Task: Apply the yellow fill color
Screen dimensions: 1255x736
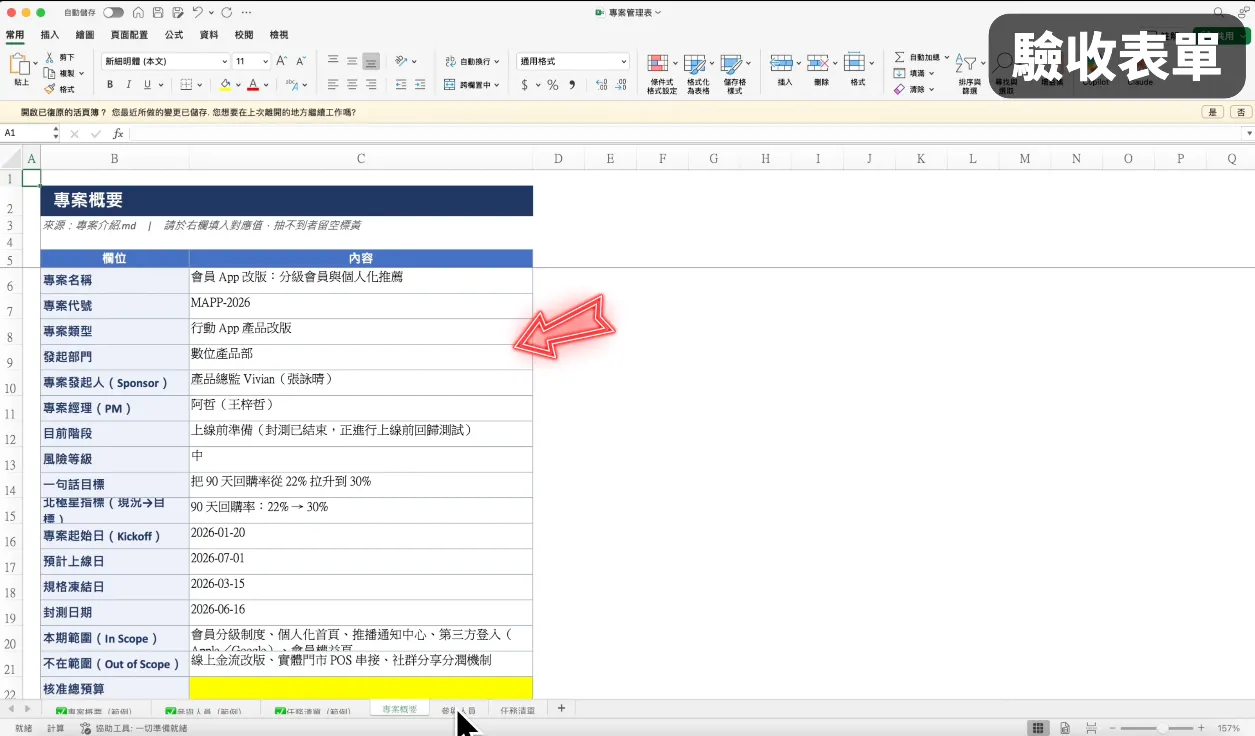Action: pyautogui.click(x=226, y=85)
